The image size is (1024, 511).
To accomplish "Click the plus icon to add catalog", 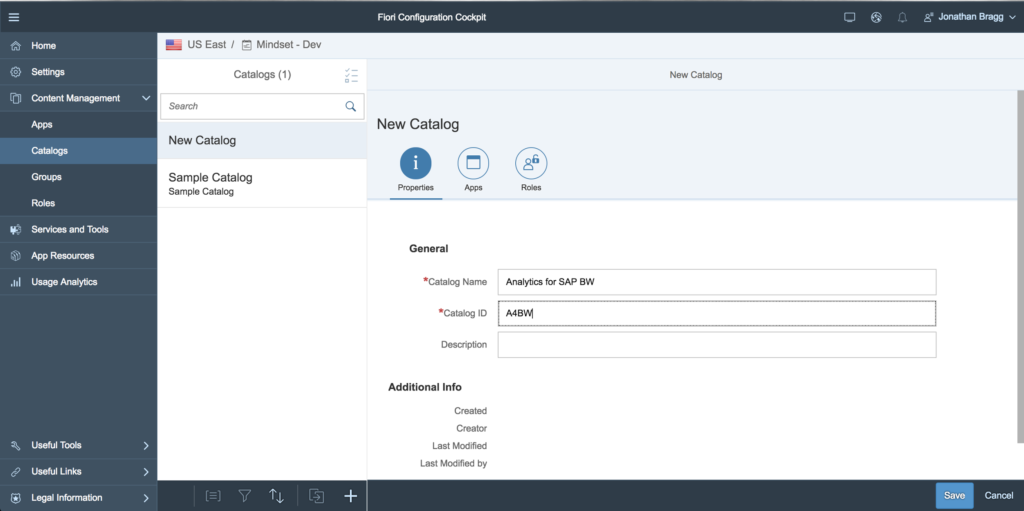I will (x=351, y=496).
